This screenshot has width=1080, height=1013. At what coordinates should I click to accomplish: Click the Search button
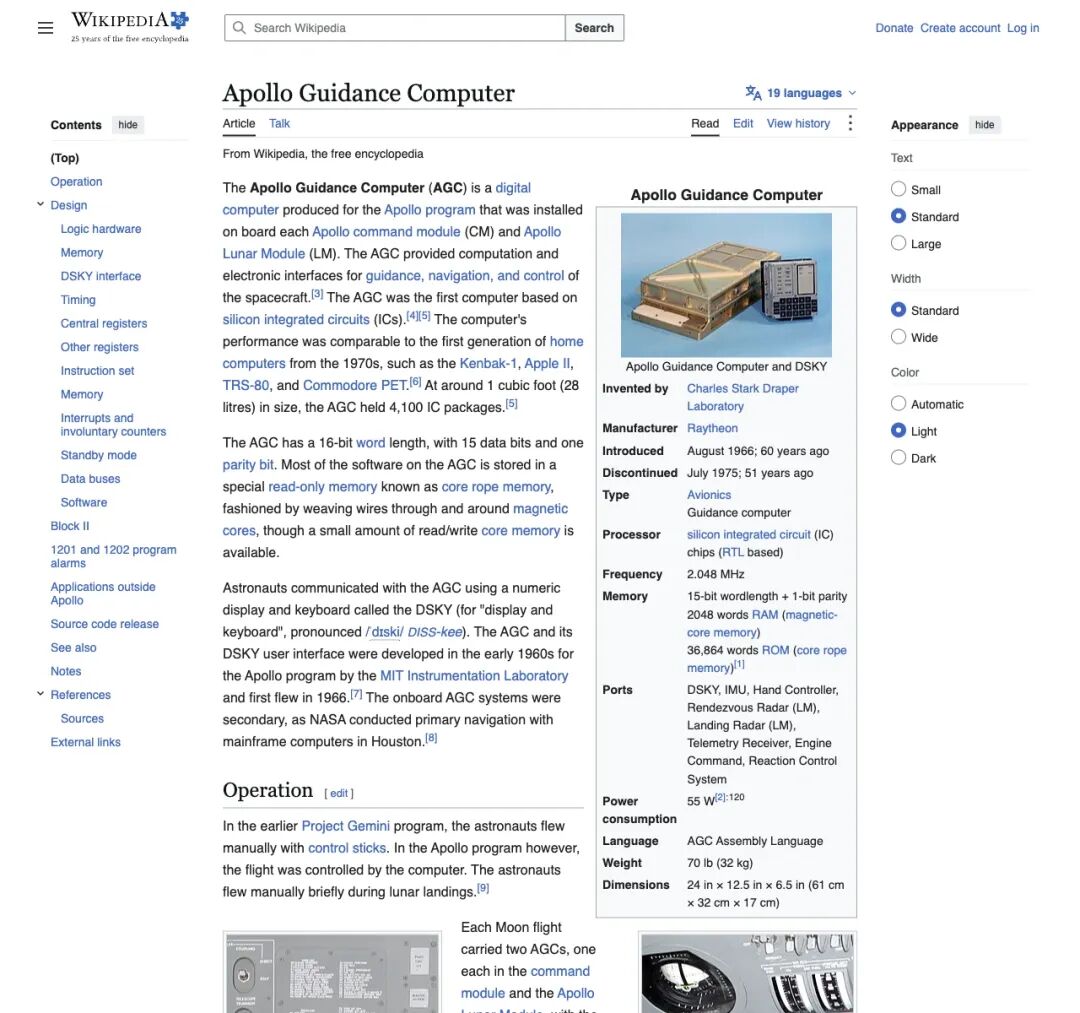[594, 28]
